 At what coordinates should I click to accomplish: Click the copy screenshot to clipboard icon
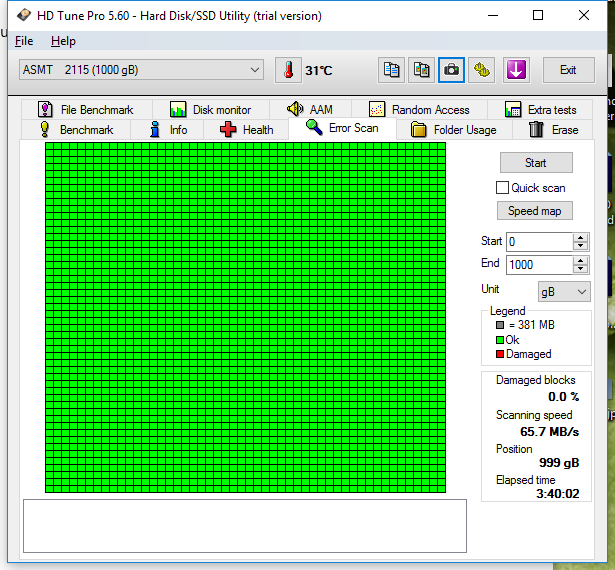[x=422, y=70]
